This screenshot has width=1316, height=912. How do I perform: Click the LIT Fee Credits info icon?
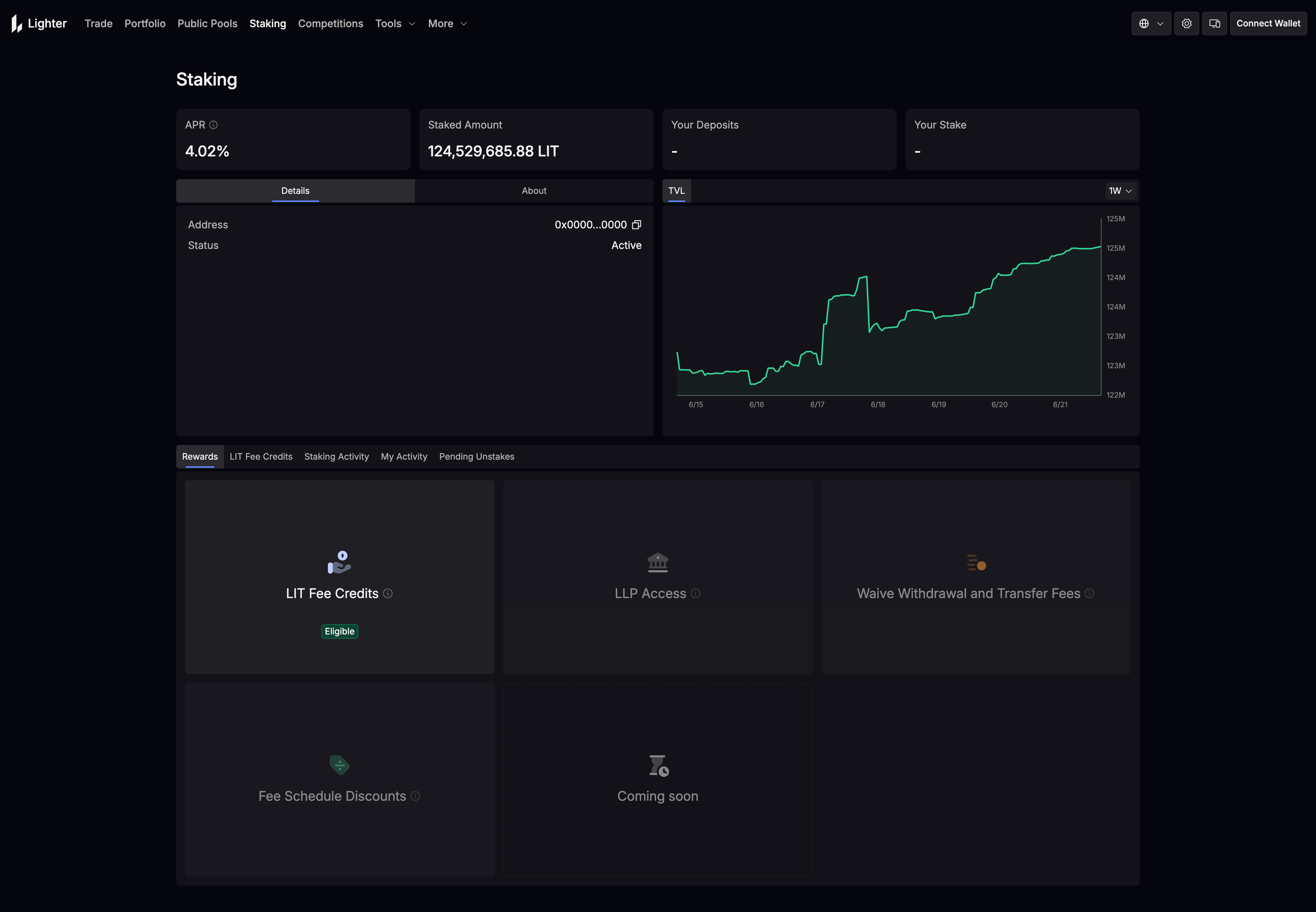pos(388,593)
